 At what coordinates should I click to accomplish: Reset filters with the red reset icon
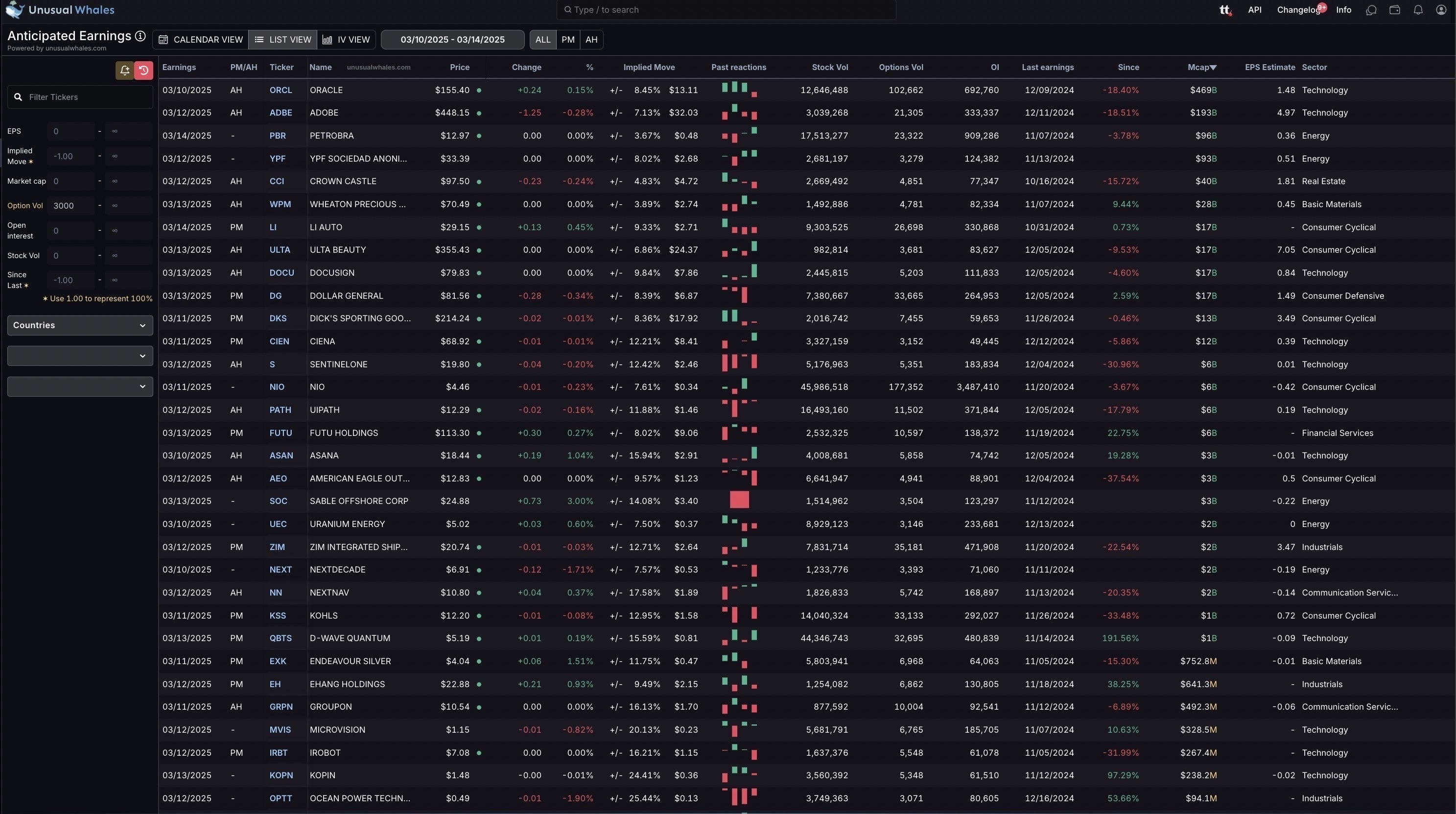[x=144, y=70]
